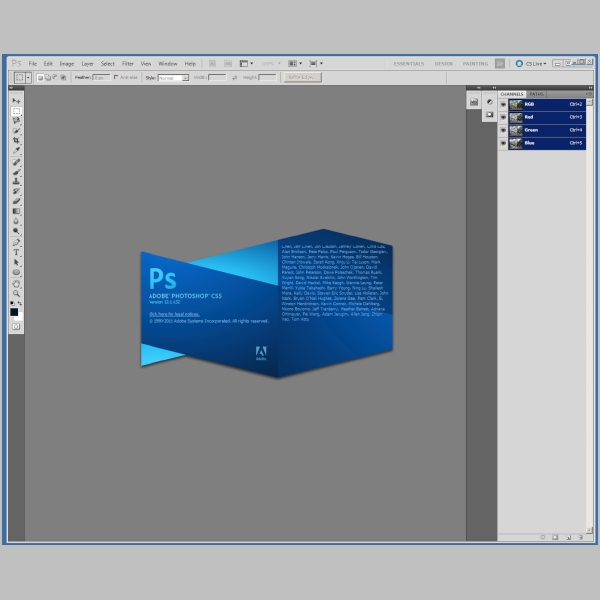Image resolution: width=600 pixels, height=600 pixels.
Task: Hide the RGB channel visibility eye
Action: click(x=503, y=104)
